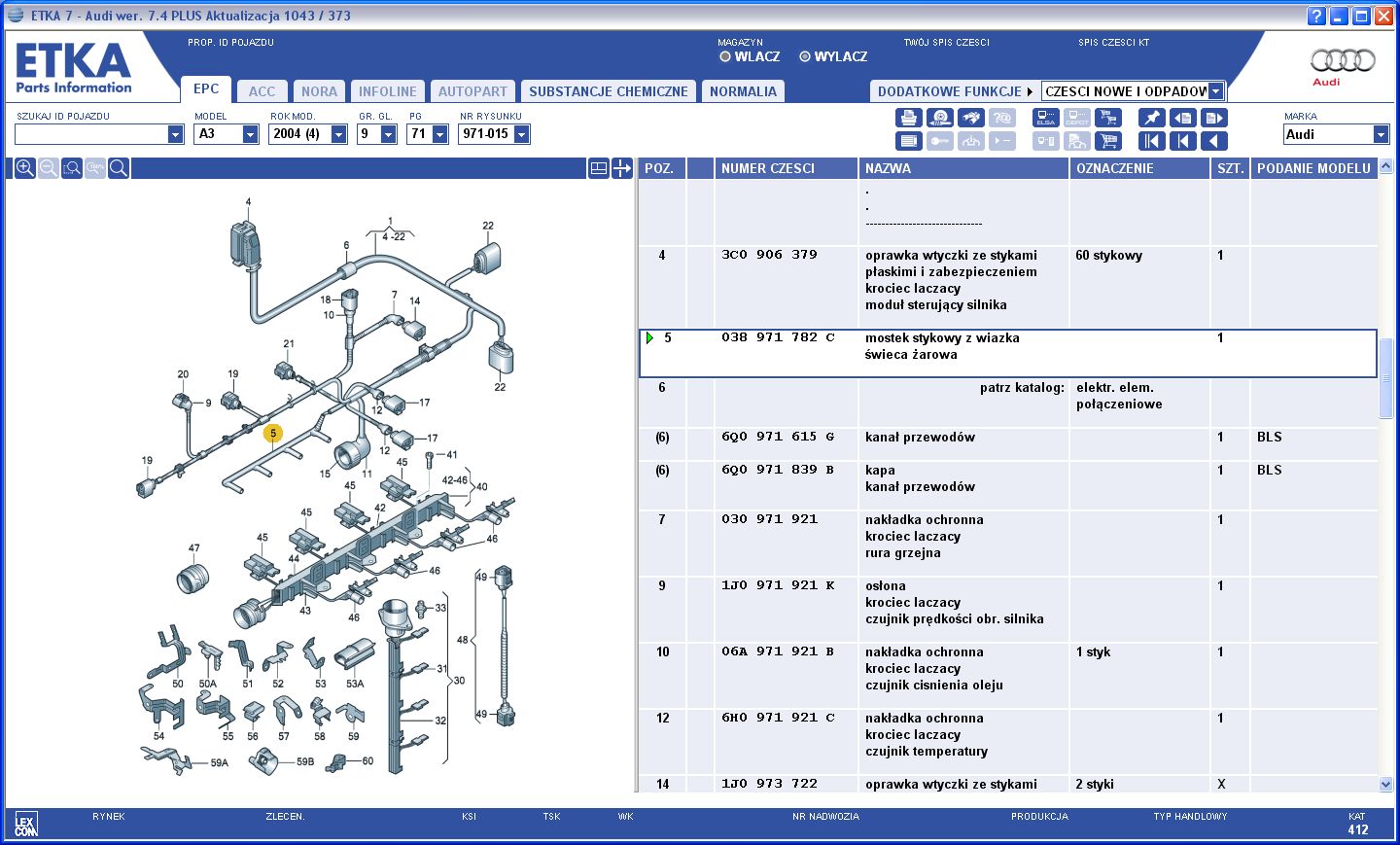Click the Audi rings logo
The image size is (1400, 845).
(1343, 60)
